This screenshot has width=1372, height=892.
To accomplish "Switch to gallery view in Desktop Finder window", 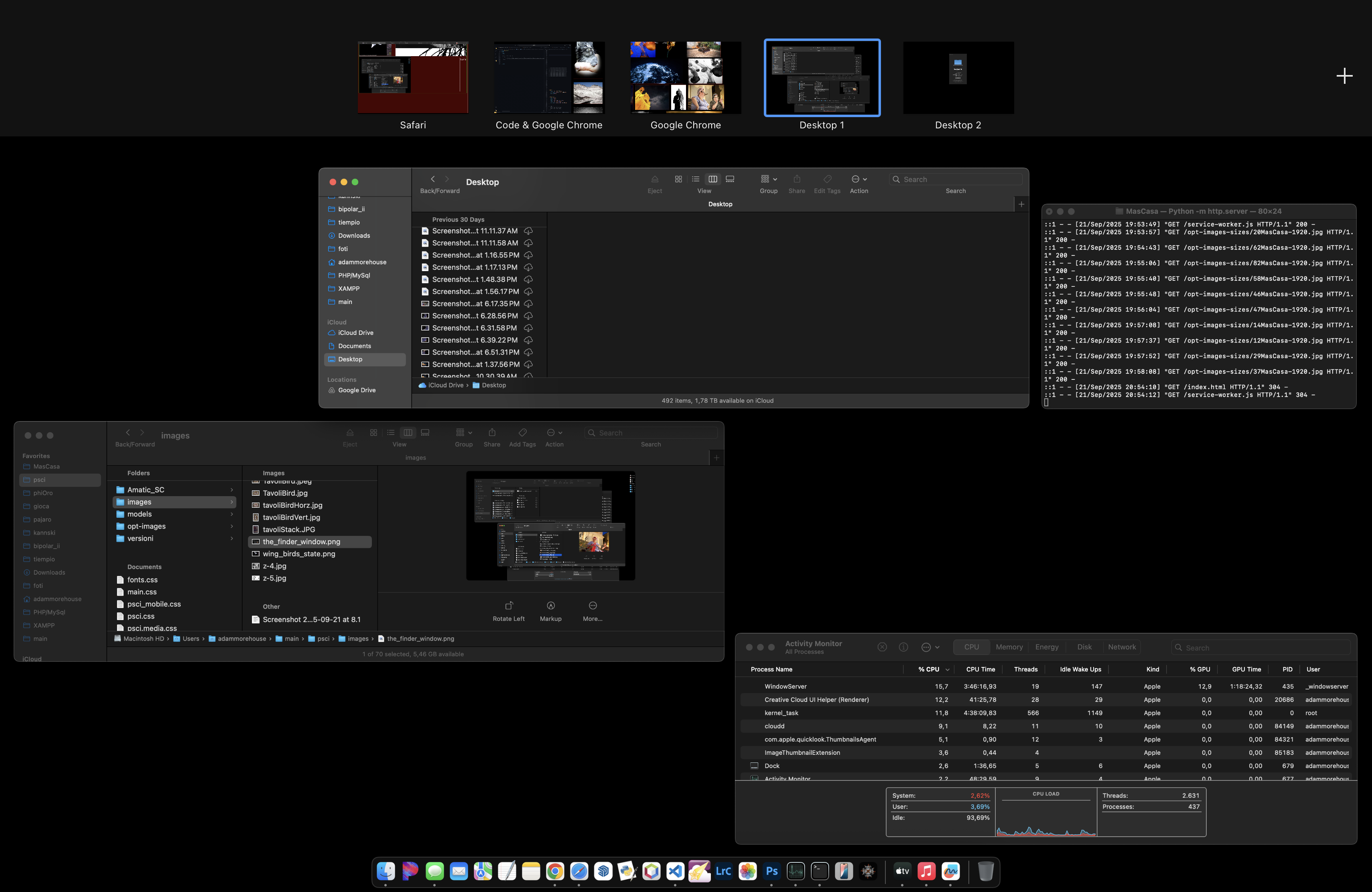I will pyautogui.click(x=730, y=179).
